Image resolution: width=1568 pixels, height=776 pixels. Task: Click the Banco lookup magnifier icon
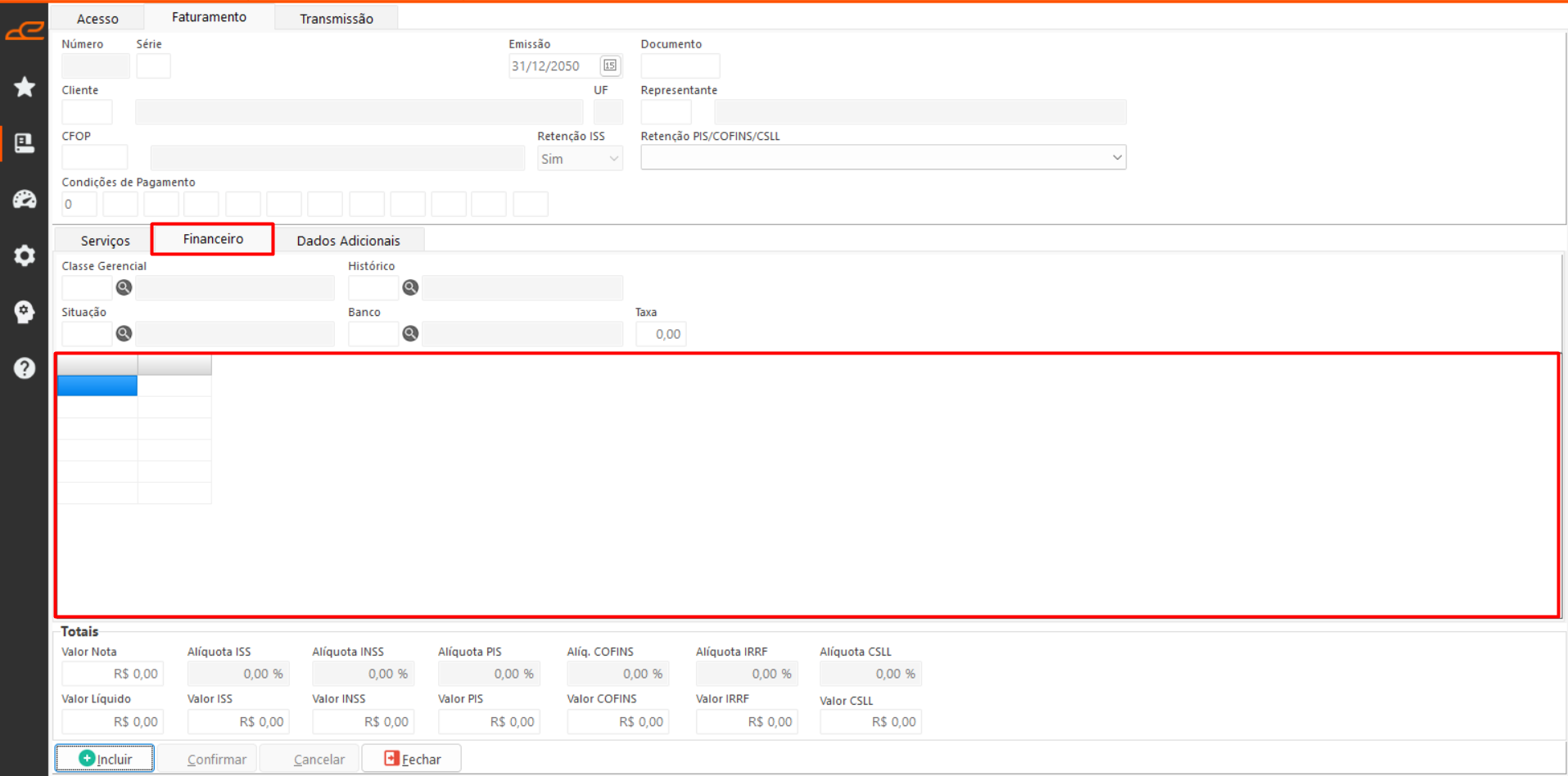point(410,333)
